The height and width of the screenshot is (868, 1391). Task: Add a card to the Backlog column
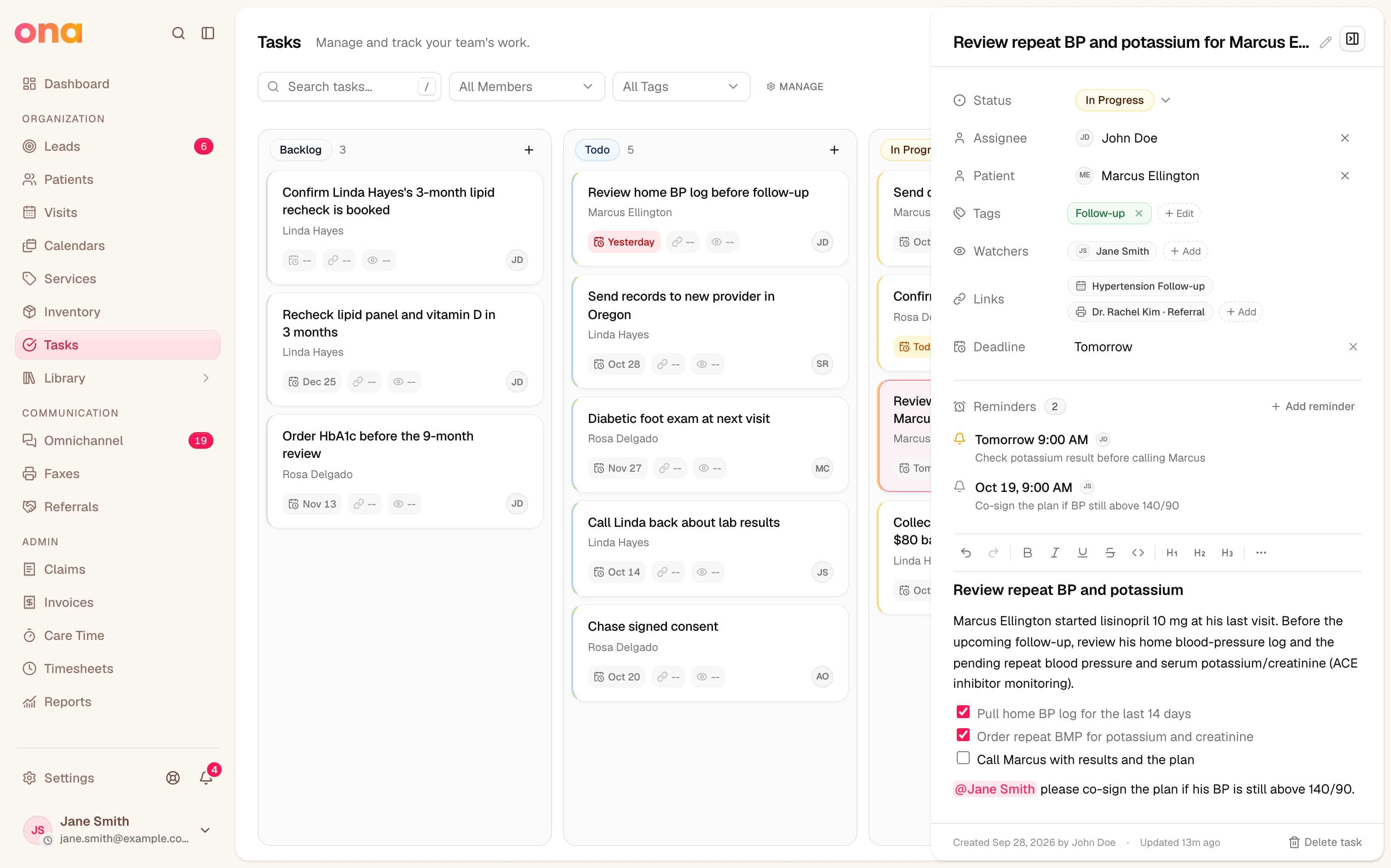click(529, 150)
